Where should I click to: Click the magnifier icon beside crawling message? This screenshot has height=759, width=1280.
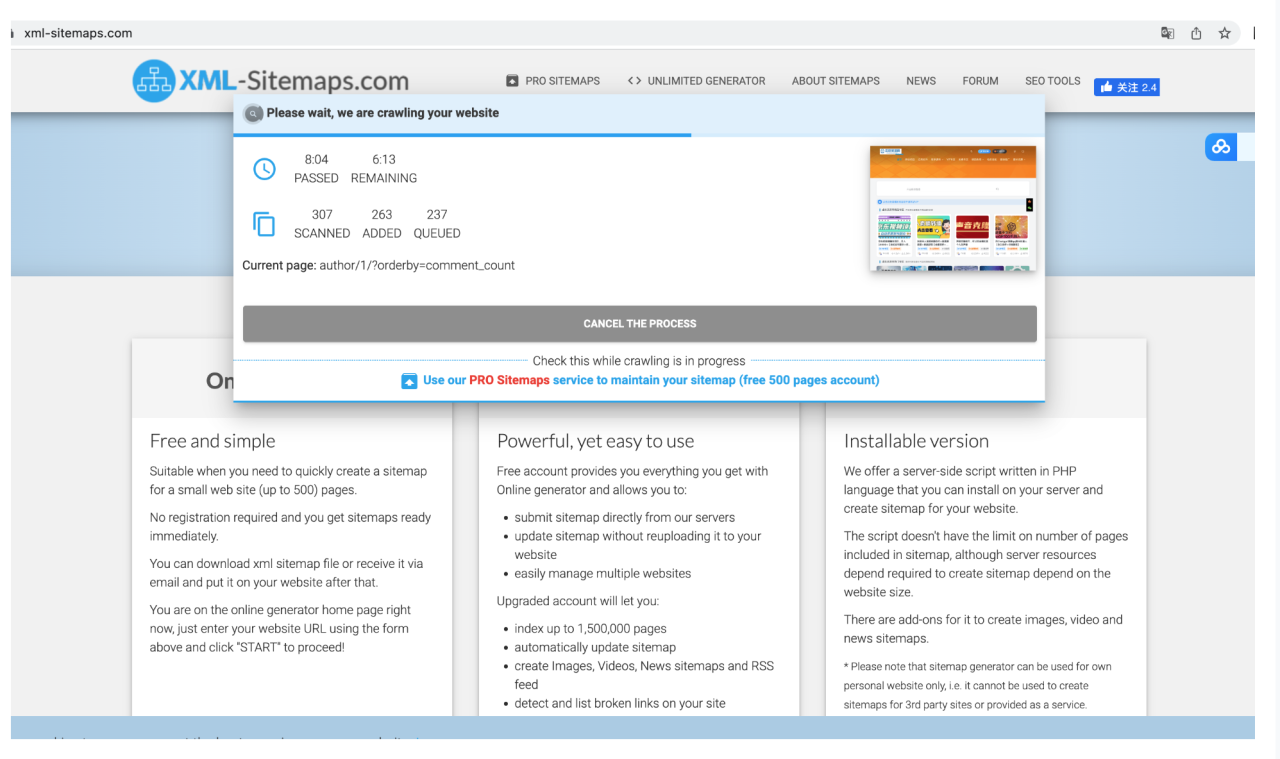[253, 113]
